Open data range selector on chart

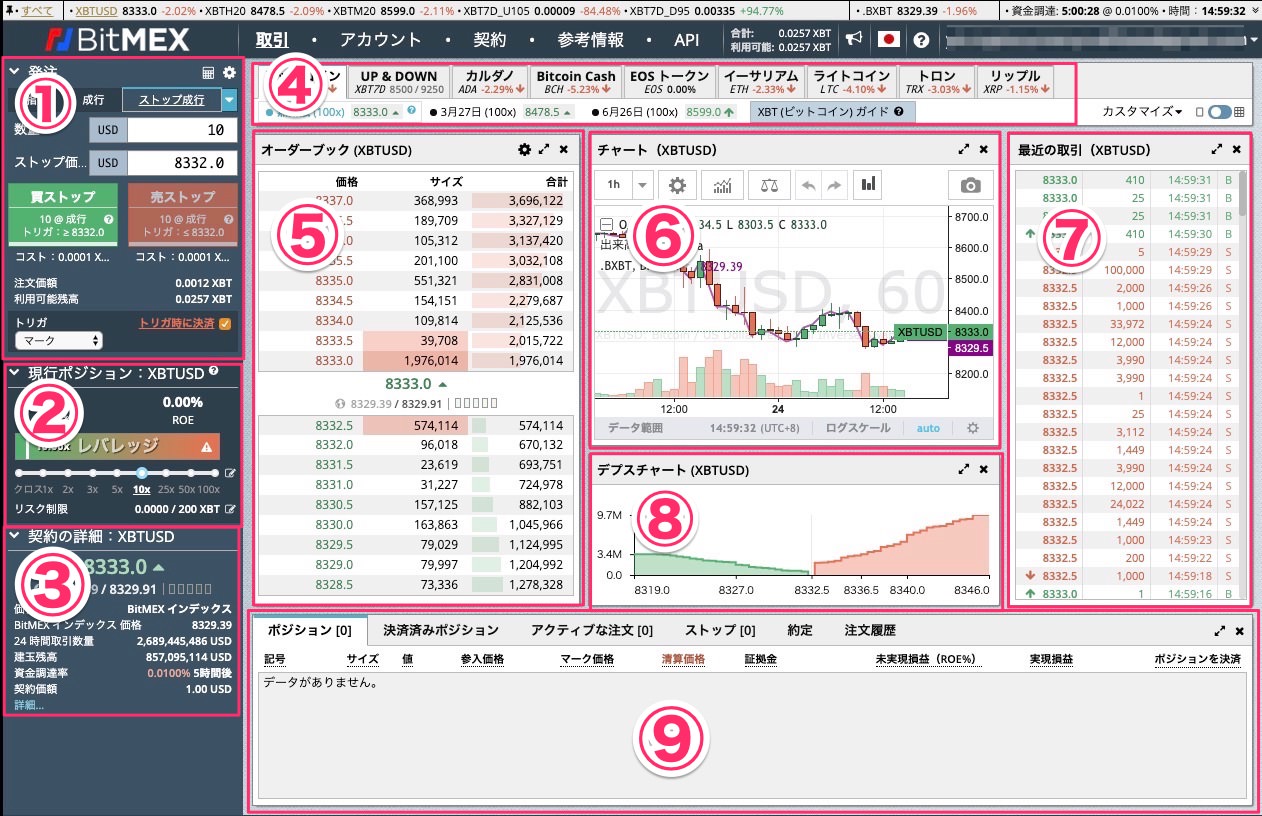[x=635, y=428]
